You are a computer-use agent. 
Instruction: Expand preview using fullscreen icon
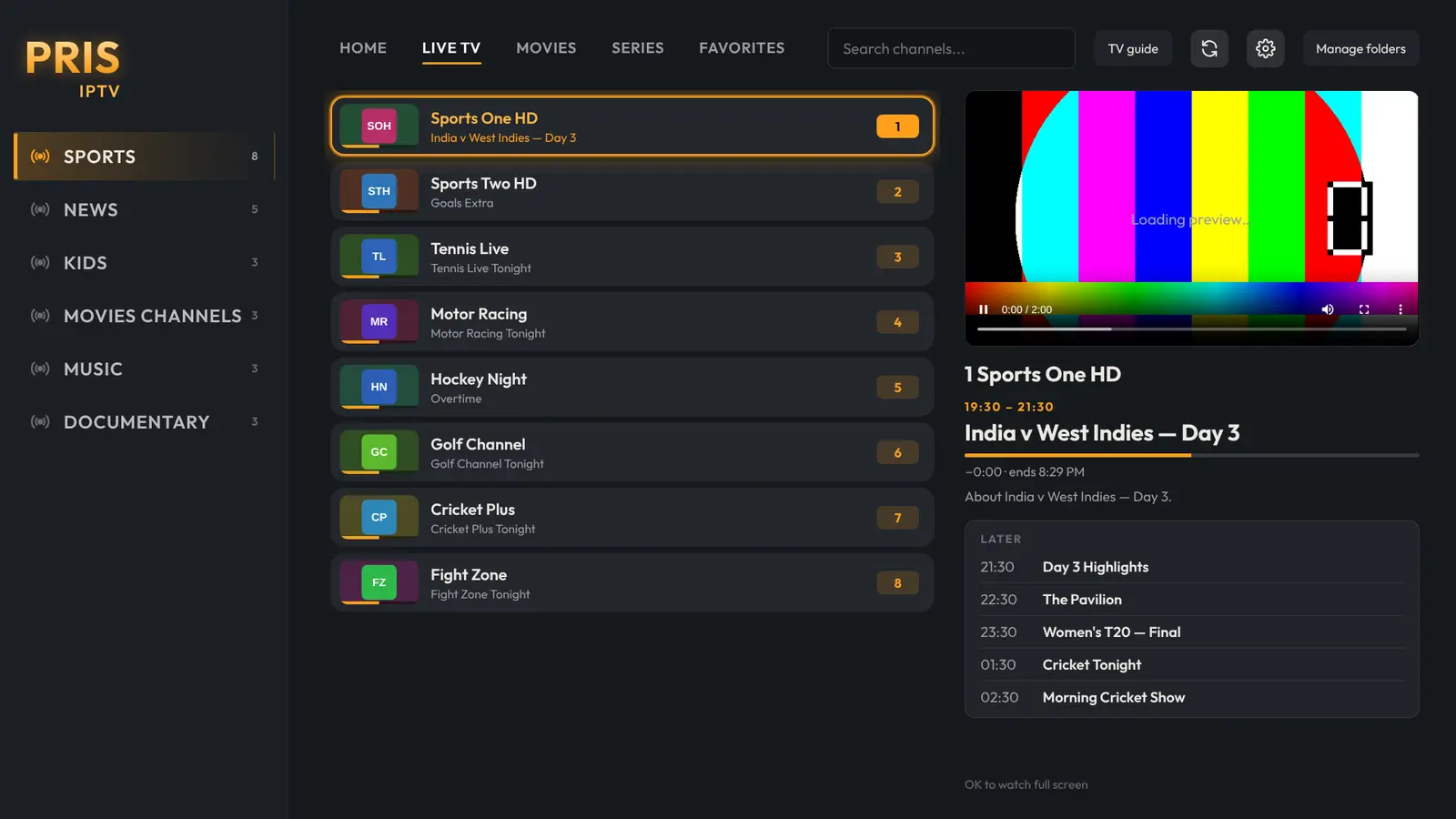point(1364,309)
